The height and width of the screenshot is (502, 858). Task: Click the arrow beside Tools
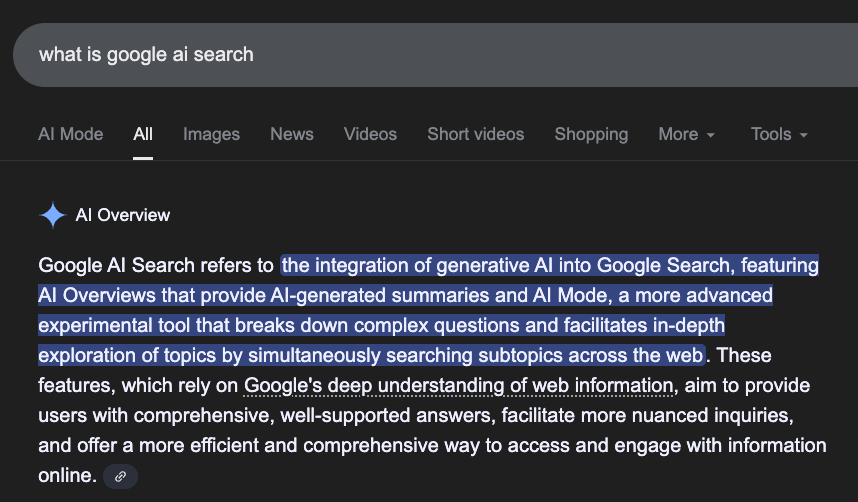[804, 135]
